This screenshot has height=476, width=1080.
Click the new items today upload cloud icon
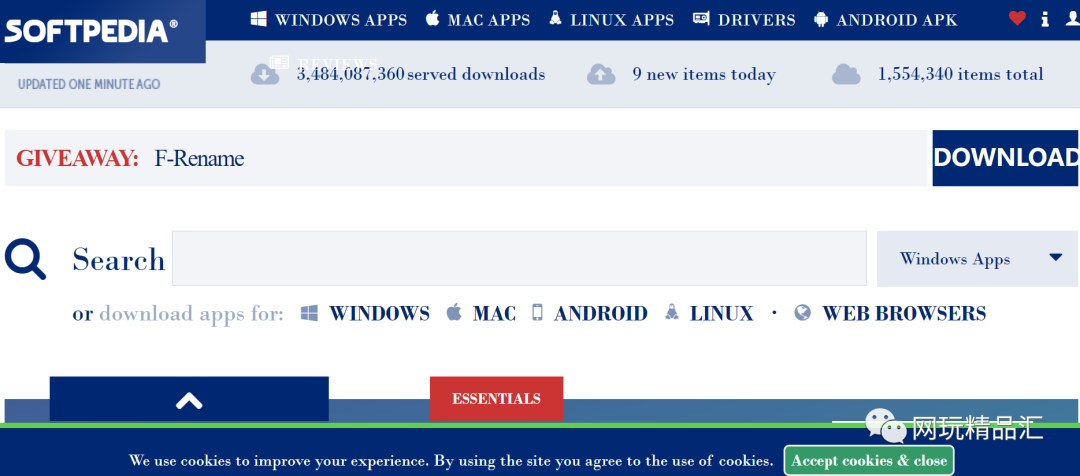click(601, 74)
